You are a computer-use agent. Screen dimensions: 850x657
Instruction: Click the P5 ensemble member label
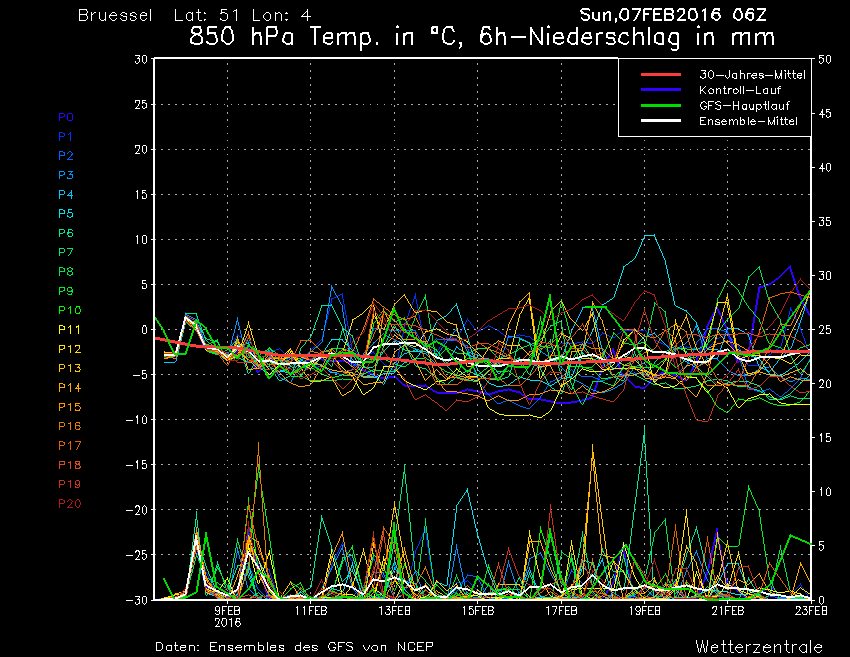[66, 214]
